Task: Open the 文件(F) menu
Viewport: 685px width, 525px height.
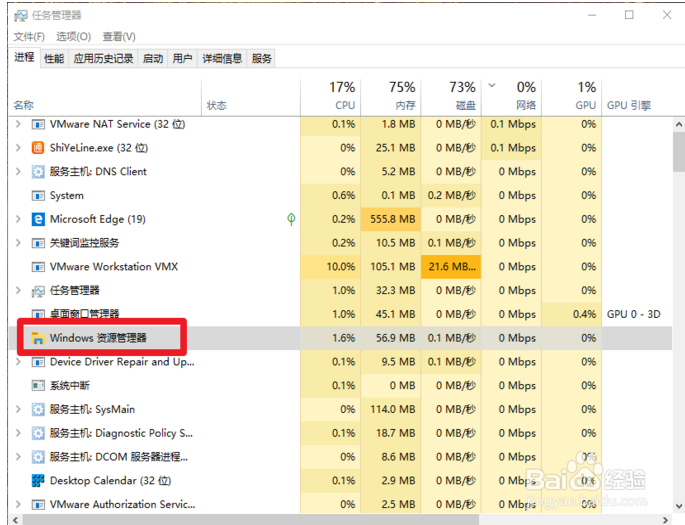Action: (29, 37)
